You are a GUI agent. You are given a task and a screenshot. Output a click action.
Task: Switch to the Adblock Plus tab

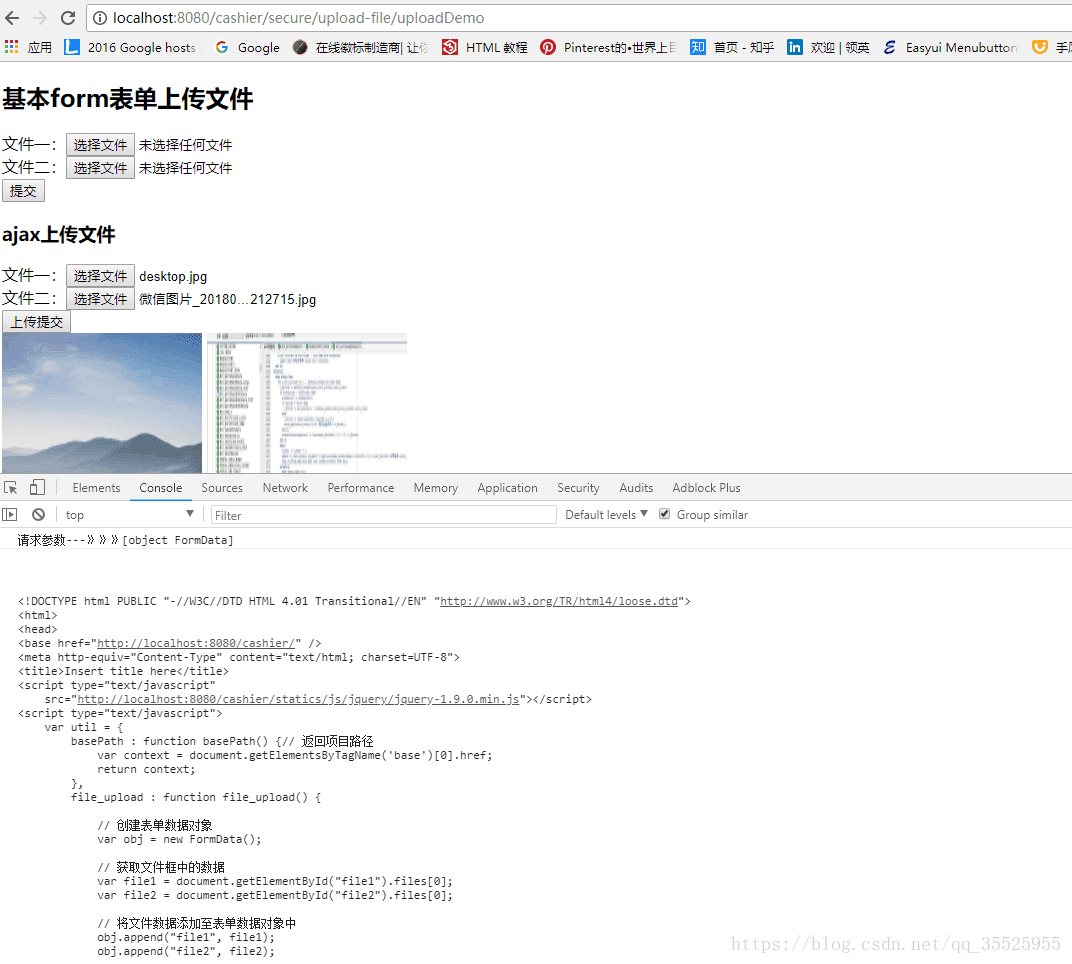(706, 487)
